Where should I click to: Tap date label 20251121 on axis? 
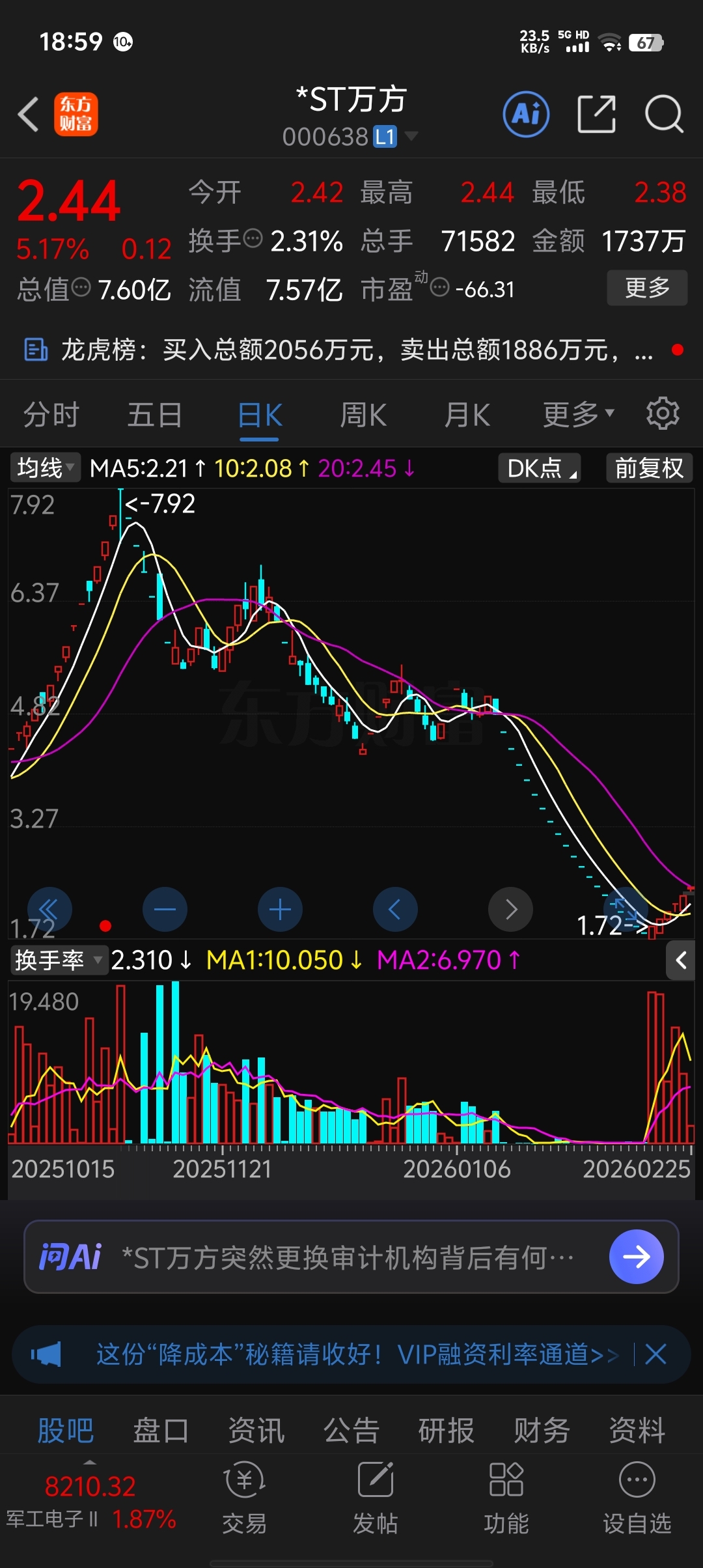(x=222, y=1169)
